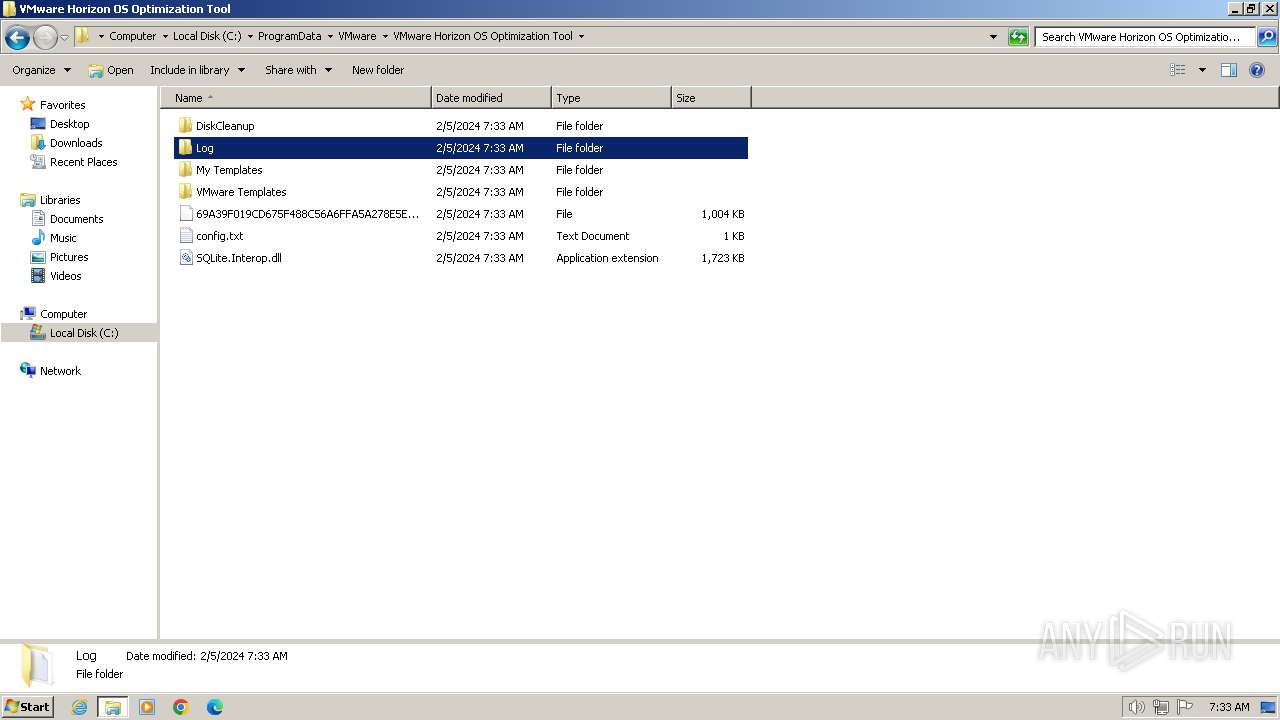Open the Help question mark icon
Viewport: 1280px width, 720px height.
(1257, 70)
